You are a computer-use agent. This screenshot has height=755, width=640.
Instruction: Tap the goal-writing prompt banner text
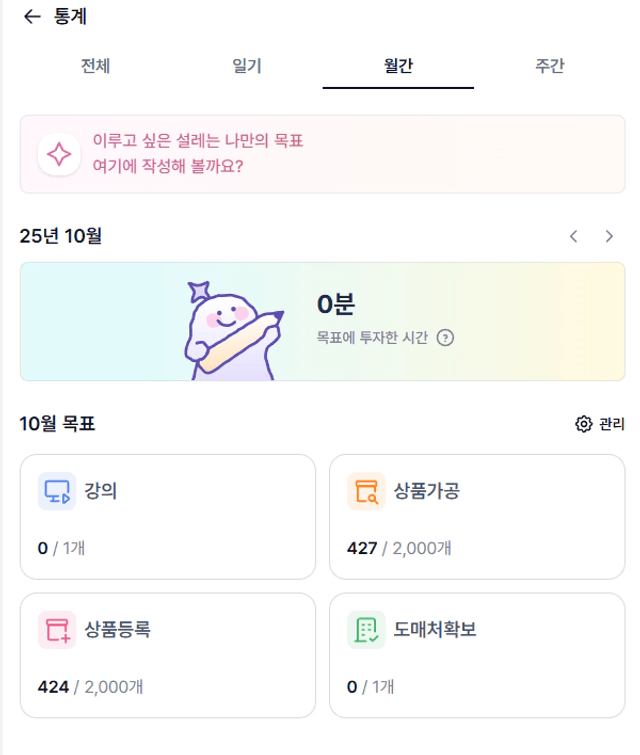pos(198,153)
